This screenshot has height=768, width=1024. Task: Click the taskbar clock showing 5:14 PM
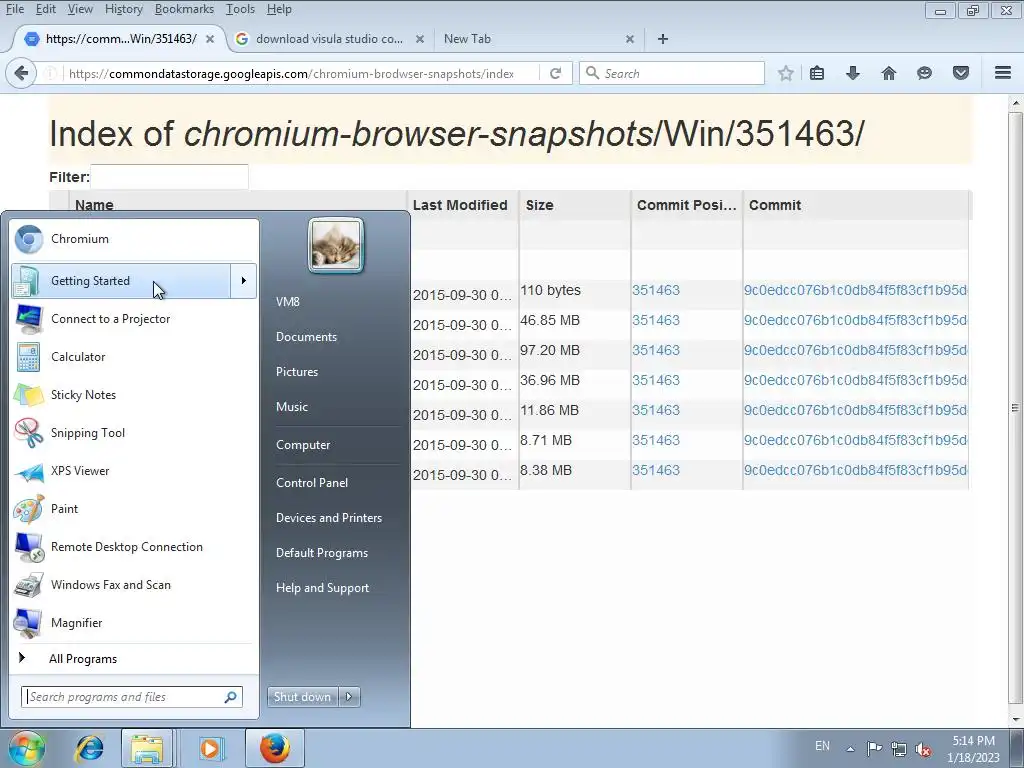[974, 749]
